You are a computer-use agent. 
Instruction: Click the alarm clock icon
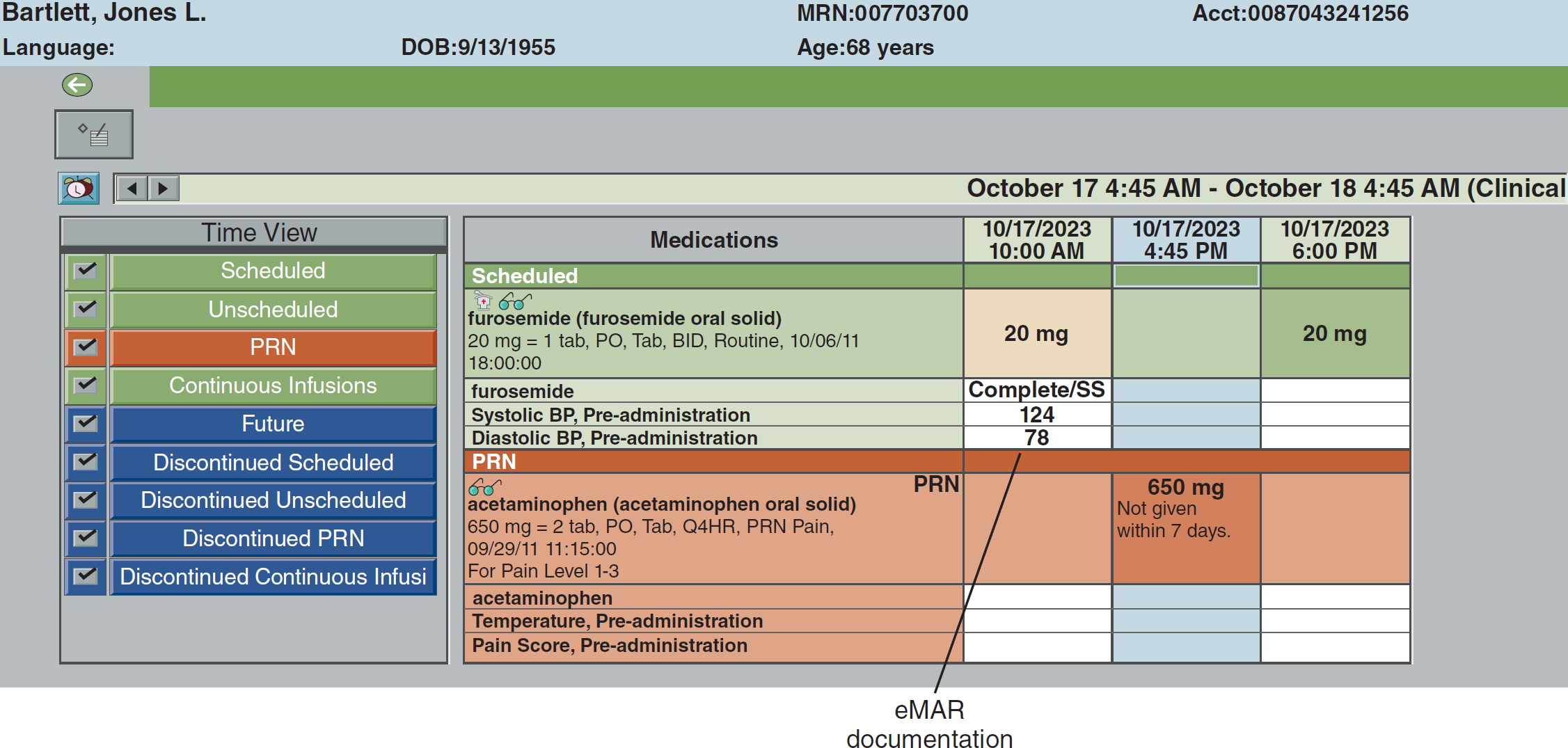tap(79, 189)
